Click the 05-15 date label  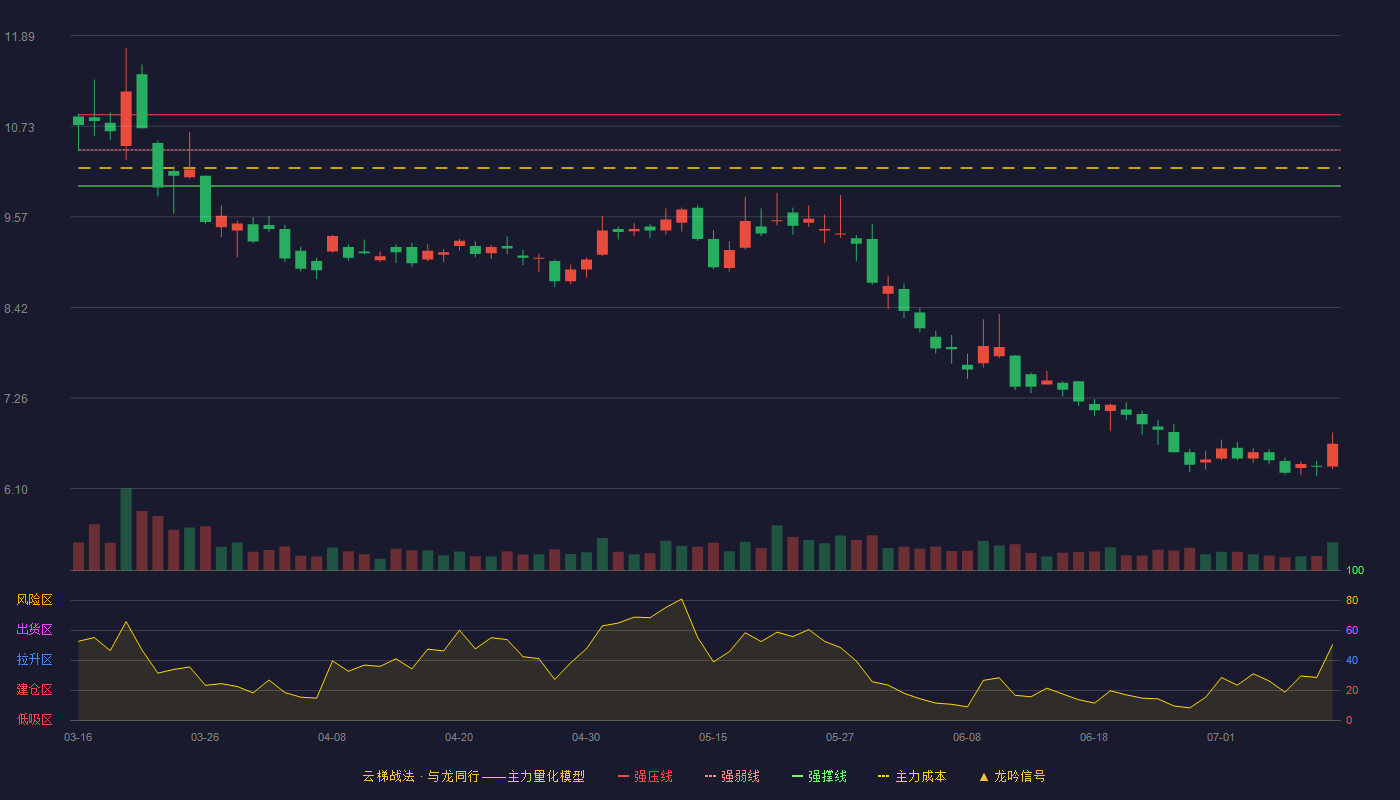point(713,737)
